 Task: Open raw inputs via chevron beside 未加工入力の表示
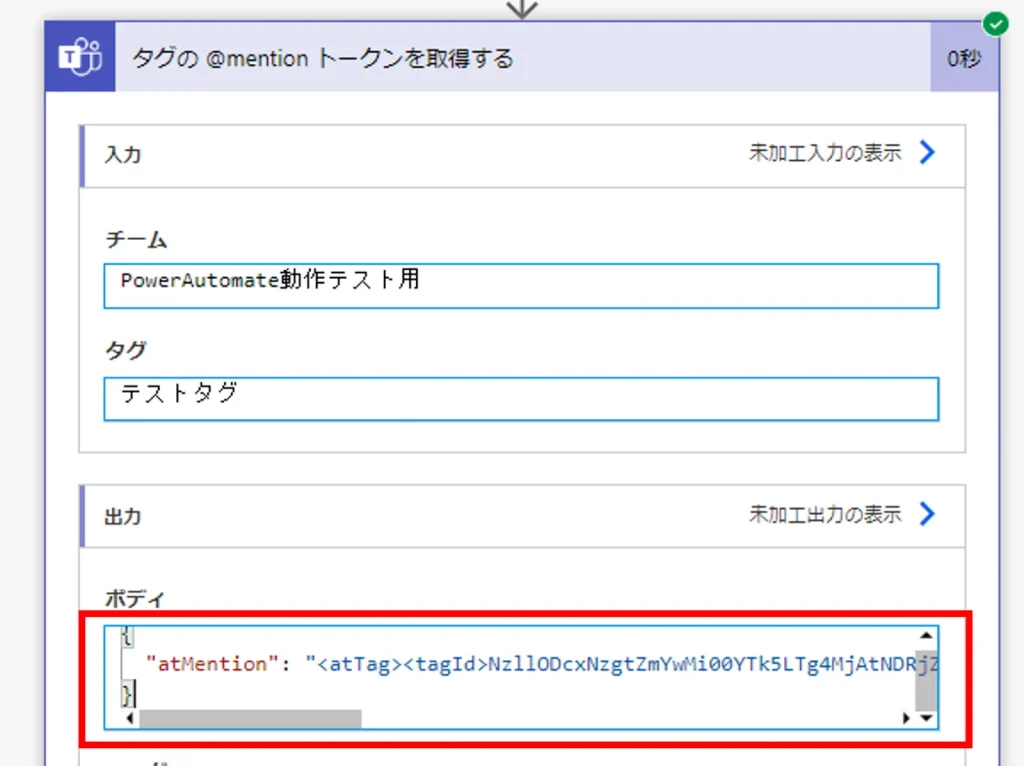tap(927, 153)
